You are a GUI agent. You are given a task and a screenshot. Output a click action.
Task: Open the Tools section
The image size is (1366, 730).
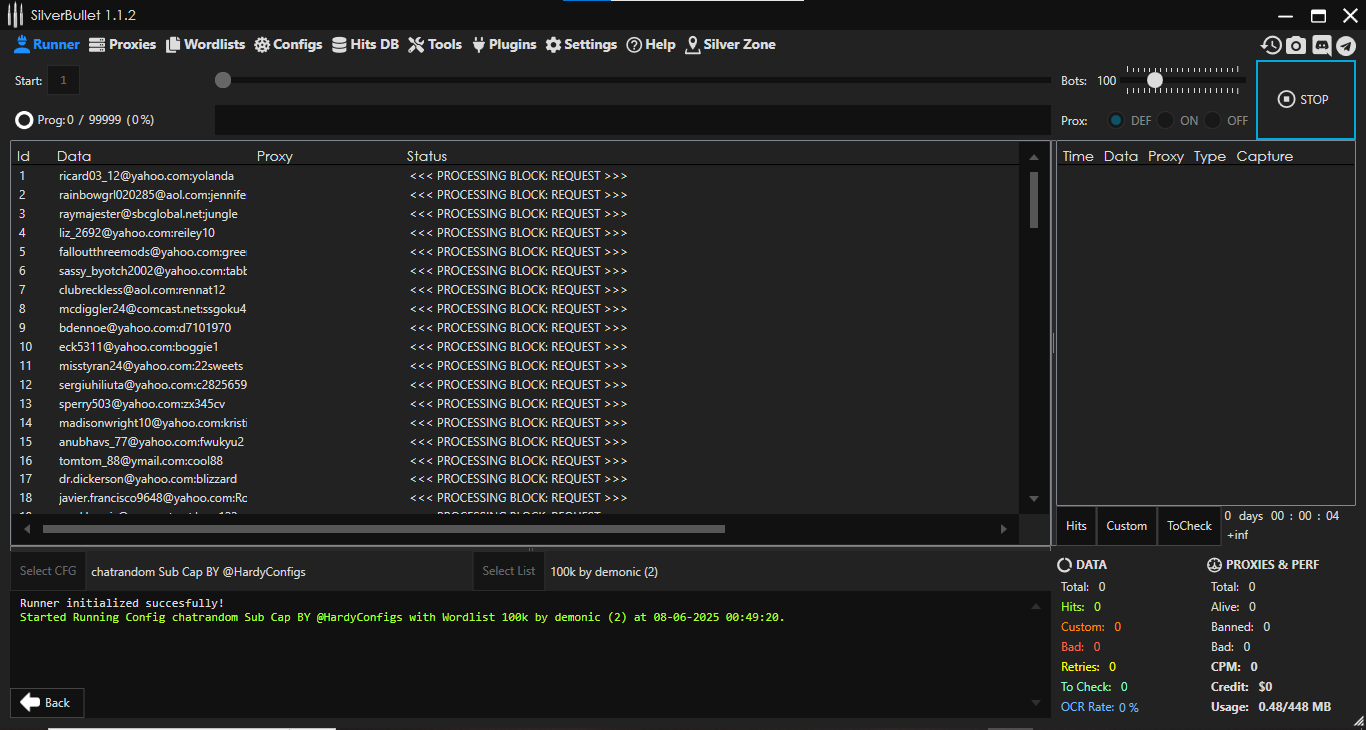[435, 45]
